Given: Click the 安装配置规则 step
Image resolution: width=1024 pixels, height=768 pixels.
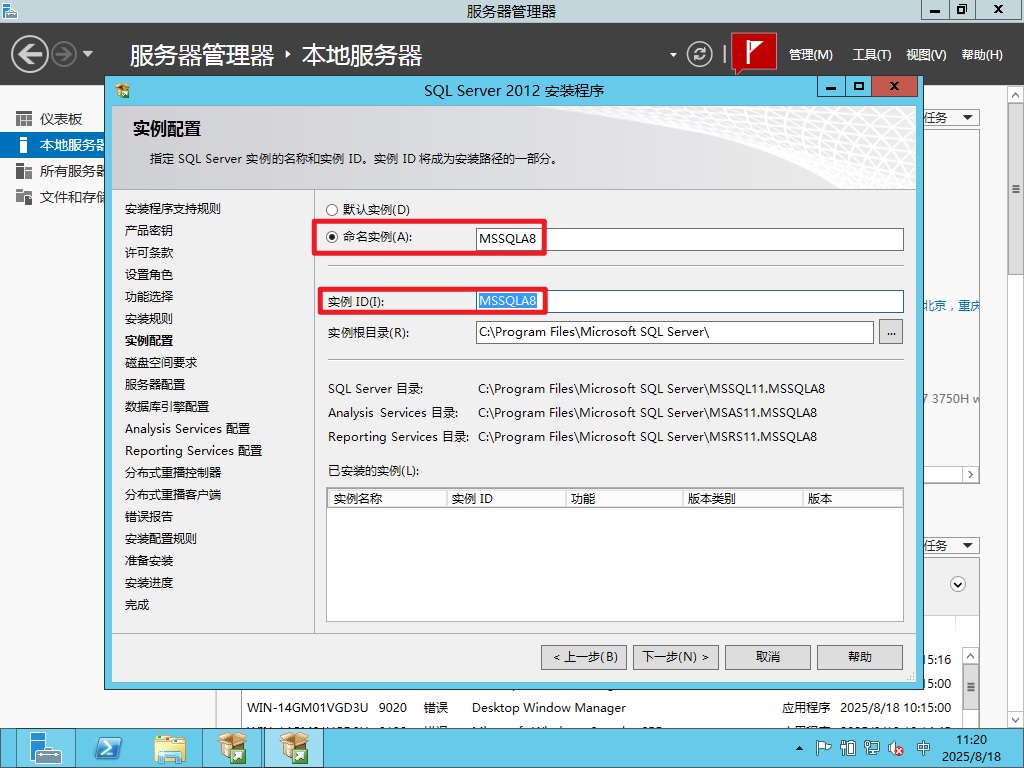Looking at the screenshot, I should 161,539.
